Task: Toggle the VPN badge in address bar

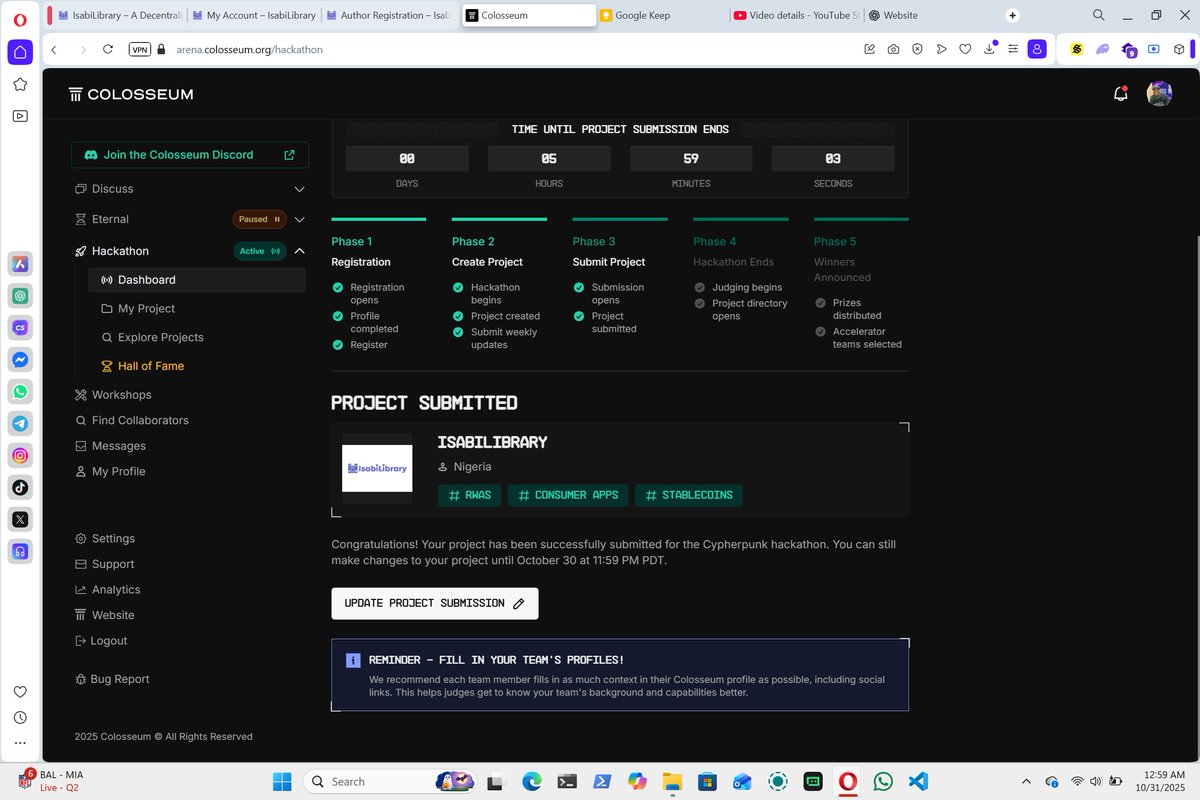Action: [139, 49]
